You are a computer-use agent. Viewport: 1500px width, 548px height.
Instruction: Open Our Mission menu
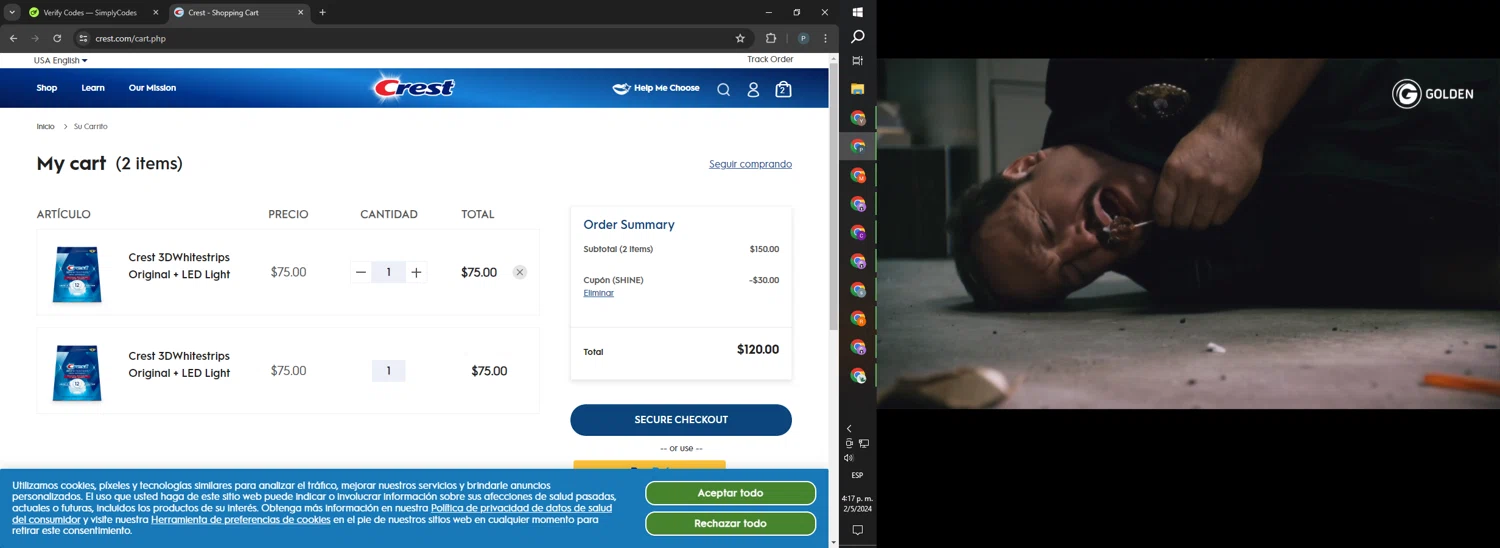tap(152, 88)
